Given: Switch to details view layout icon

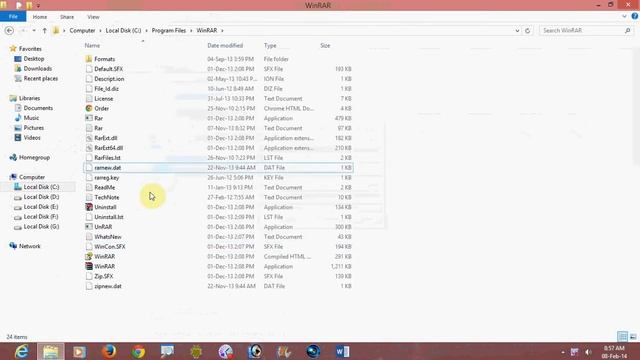Looking at the screenshot, I should click(x=622, y=337).
